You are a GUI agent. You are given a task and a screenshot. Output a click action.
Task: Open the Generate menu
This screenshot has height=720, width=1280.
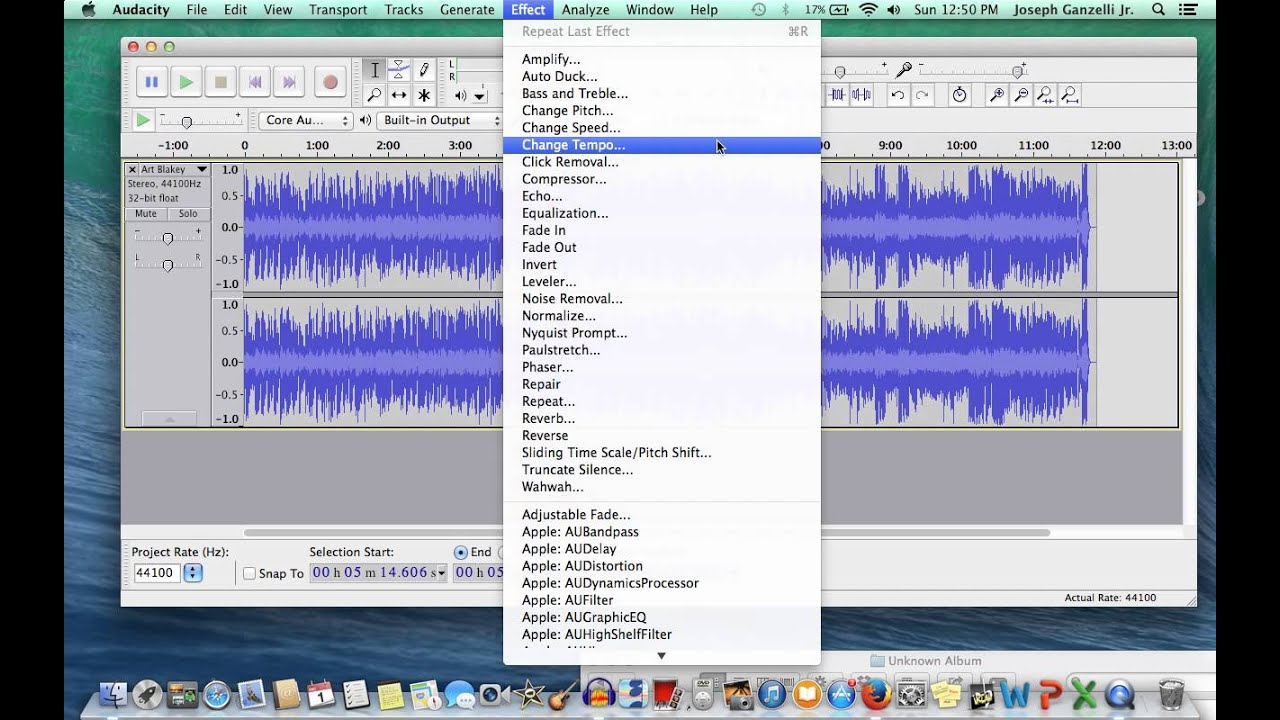pos(468,9)
